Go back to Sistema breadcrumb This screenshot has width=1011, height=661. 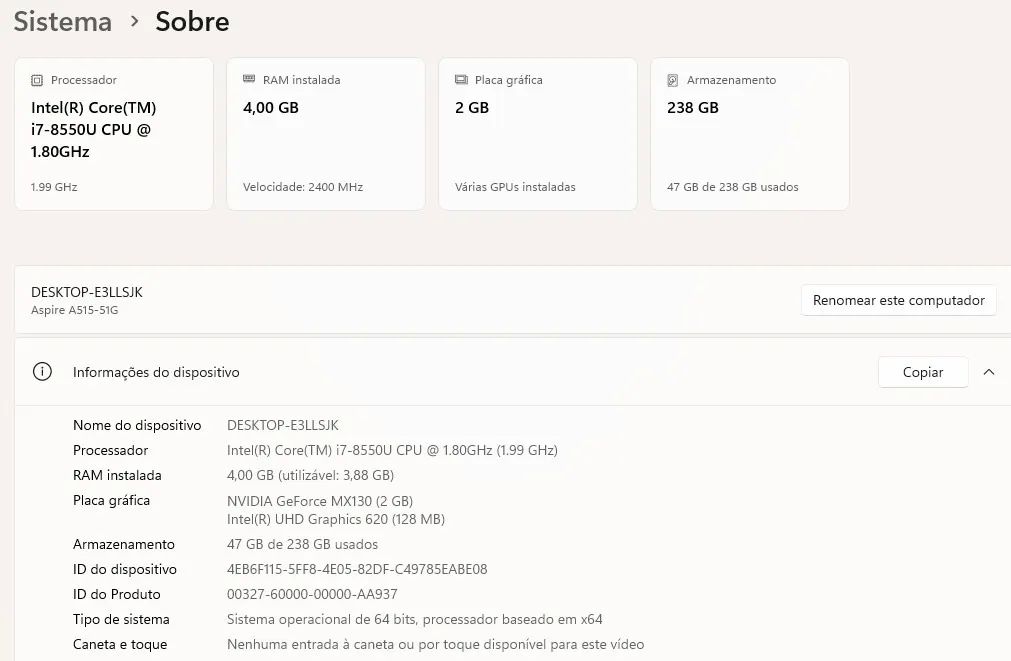tap(63, 21)
